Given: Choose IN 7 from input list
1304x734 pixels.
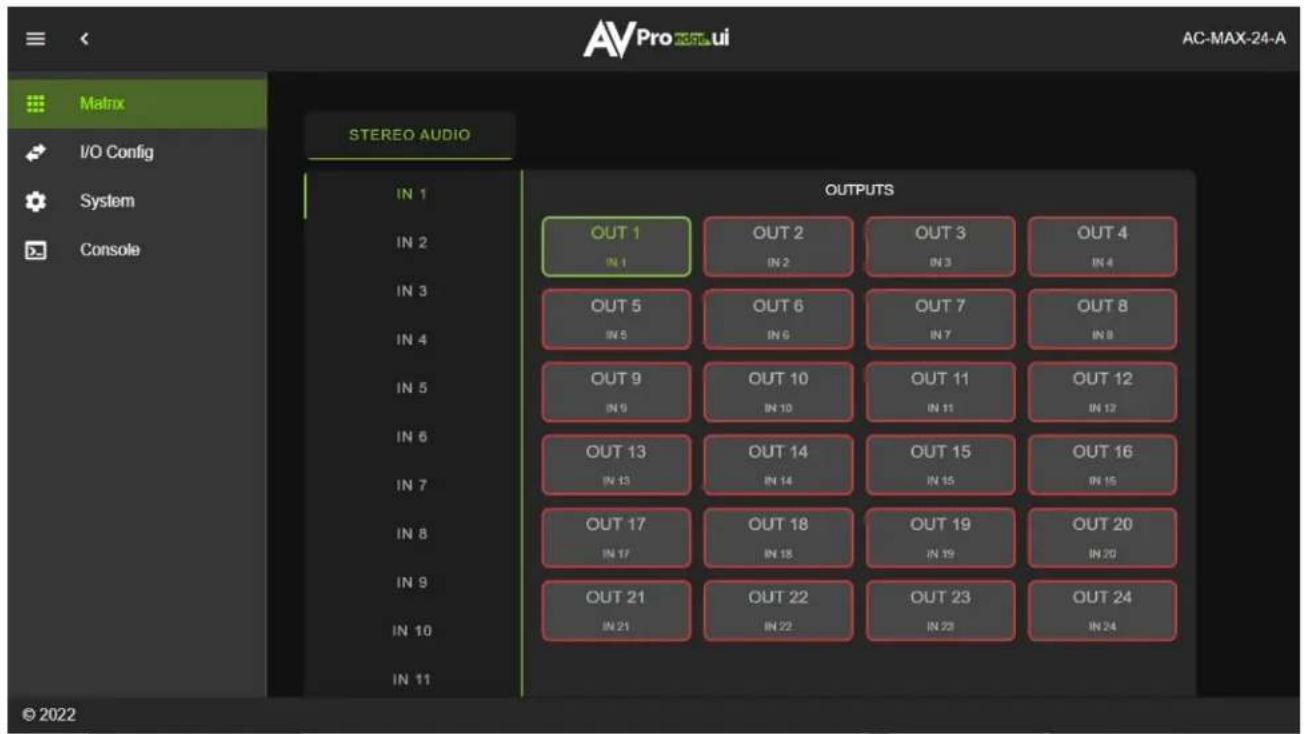Looking at the screenshot, I should pyautogui.click(x=412, y=485).
